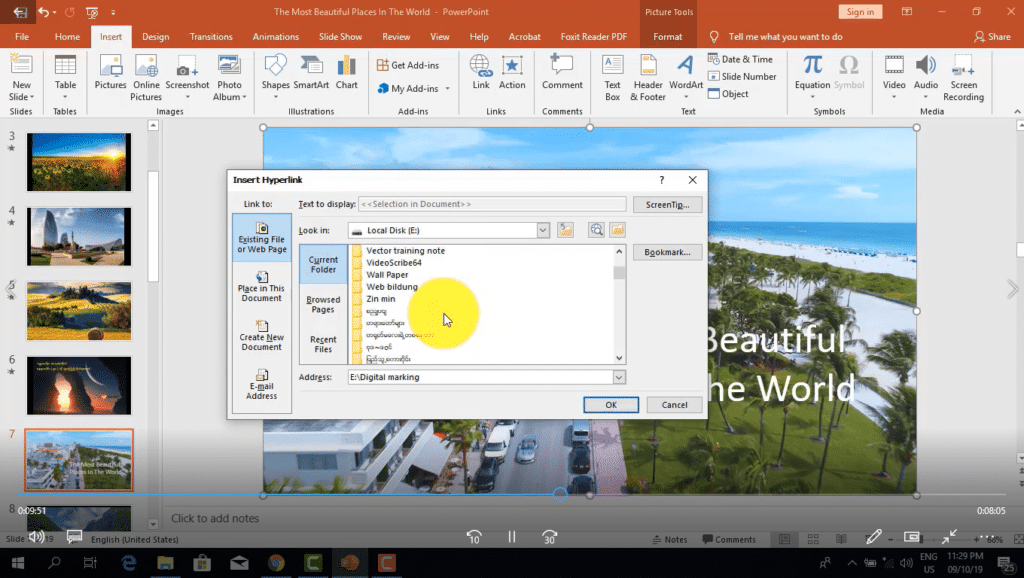Insert a SmartArt graphic

(311, 73)
